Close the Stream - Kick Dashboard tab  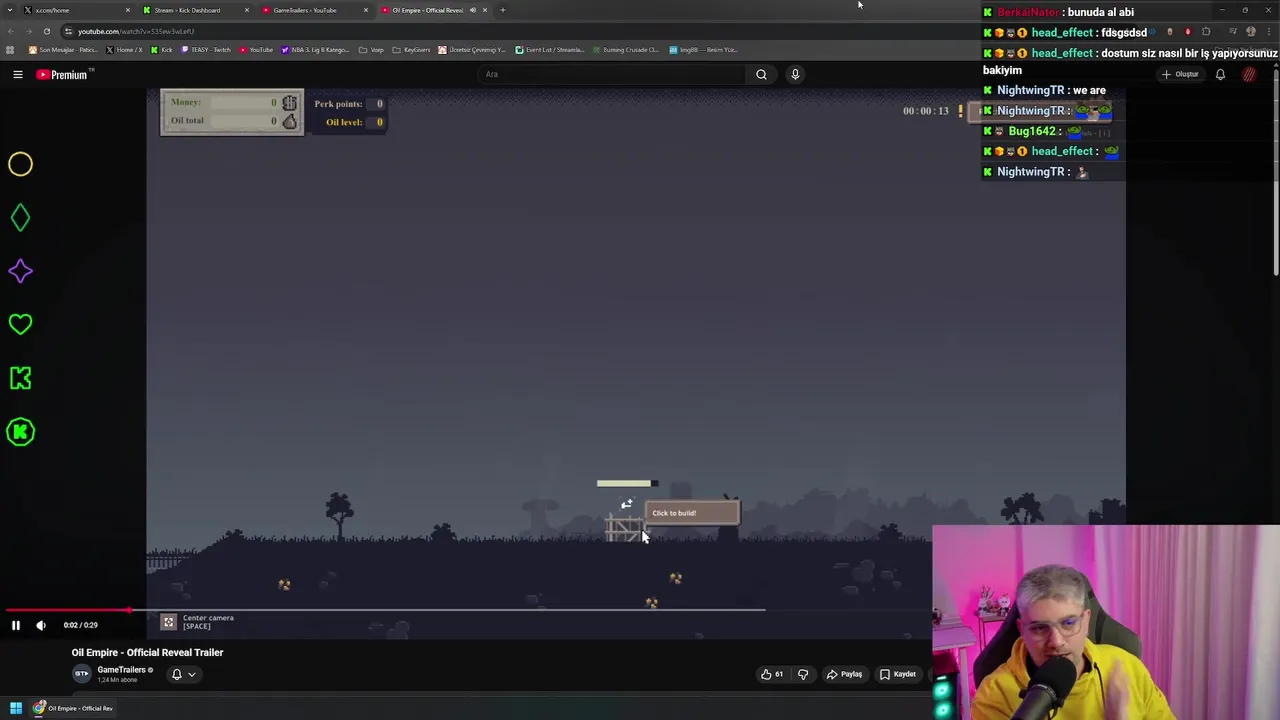(246, 10)
